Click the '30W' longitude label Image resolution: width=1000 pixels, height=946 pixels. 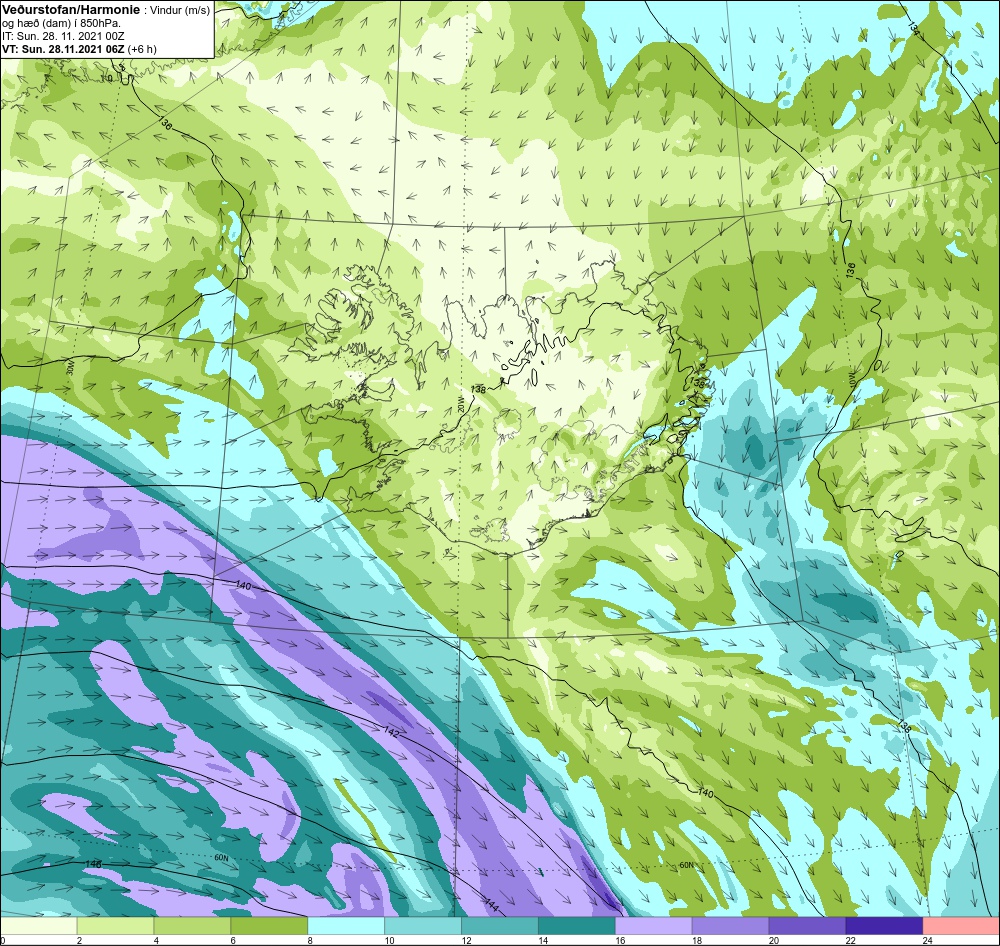pyautogui.click(x=70, y=368)
